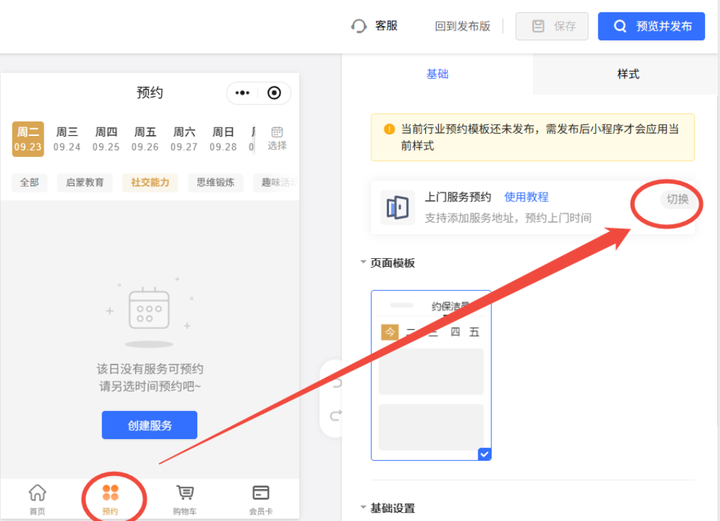Click the blue checkmark on the template thumbnail
The image size is (720, 521).
pyautogui.click(x=484, y=454)
